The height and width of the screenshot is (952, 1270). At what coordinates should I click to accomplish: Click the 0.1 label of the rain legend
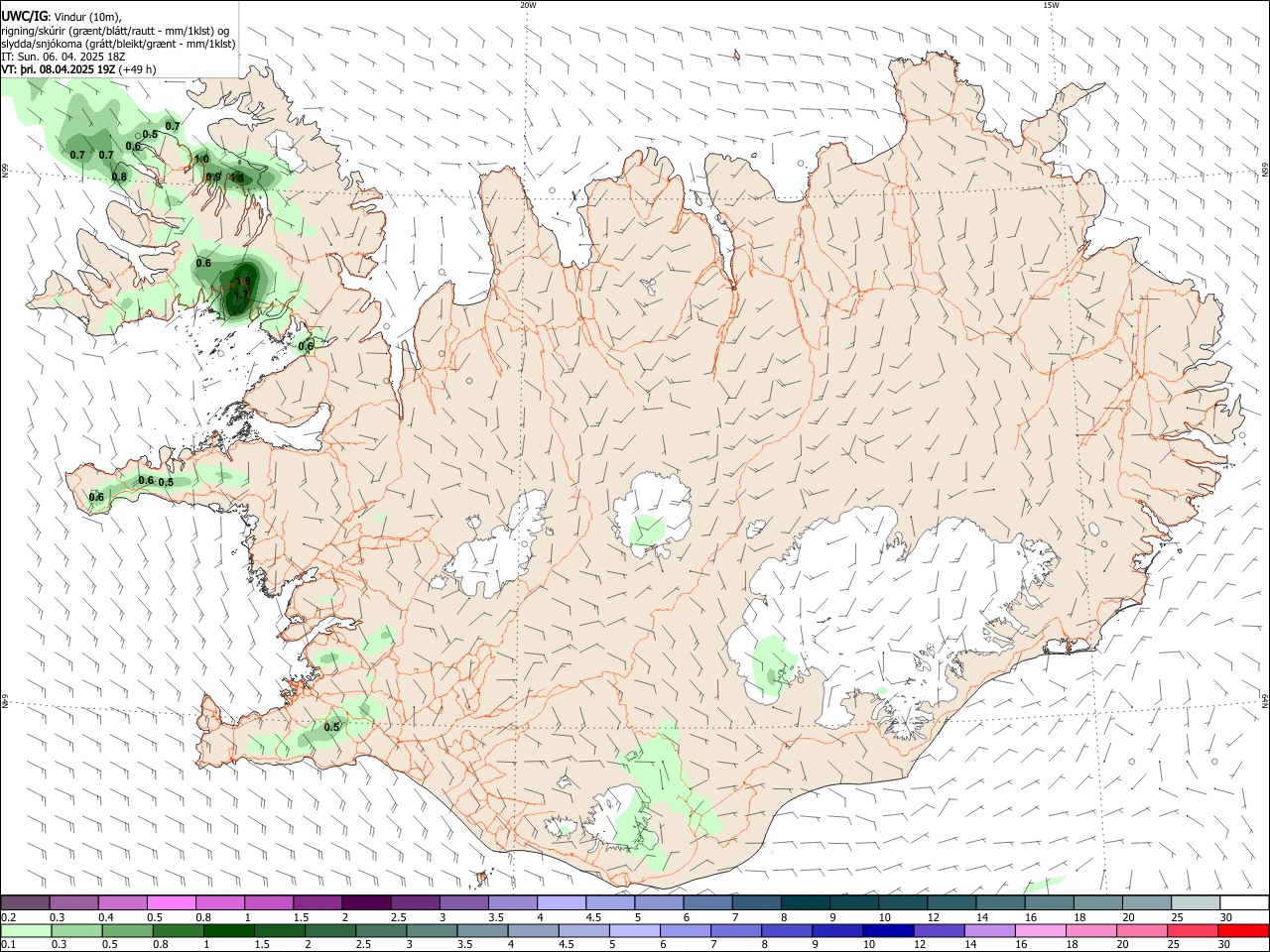pyautogui.click(x=8, y=944)
